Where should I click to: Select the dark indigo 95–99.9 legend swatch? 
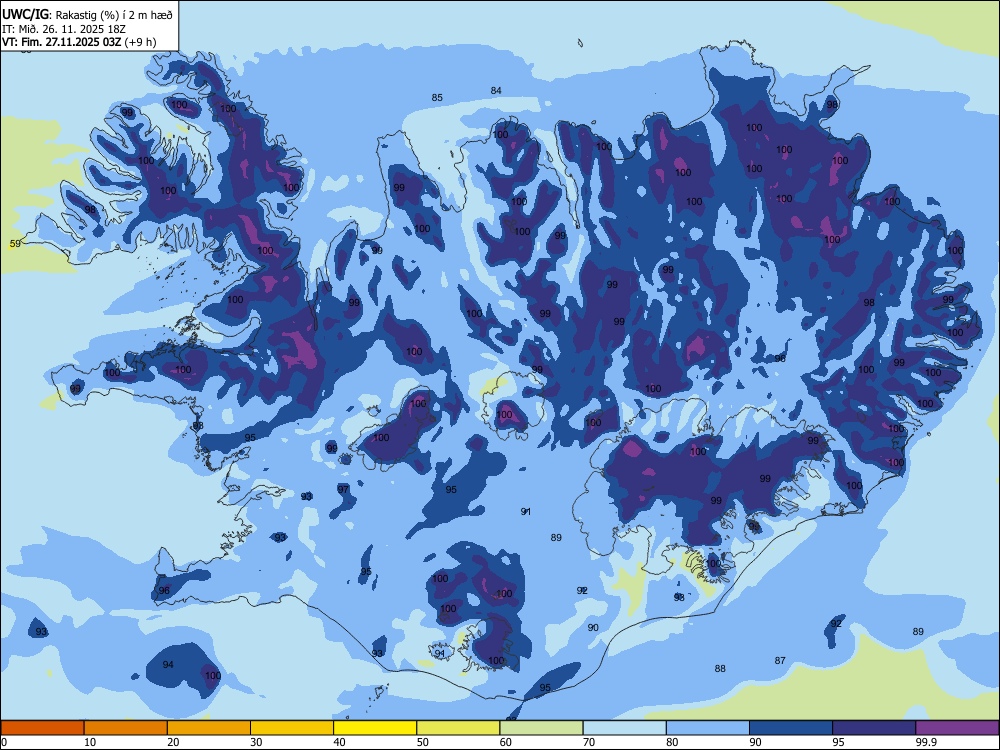[x=874, y=728]
